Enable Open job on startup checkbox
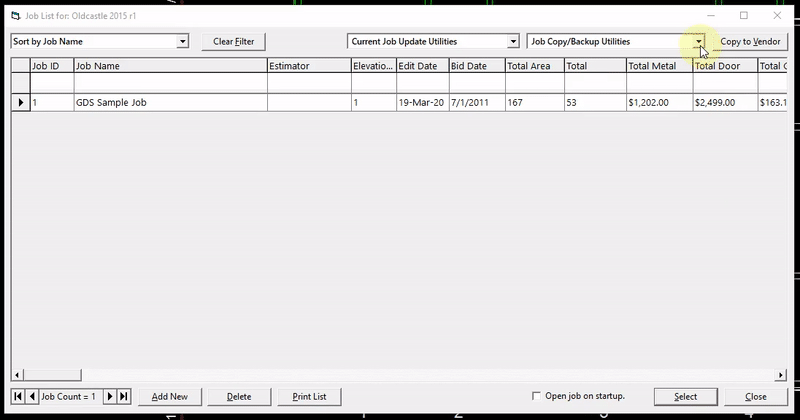Screen dimensions: 800x420 536,396
